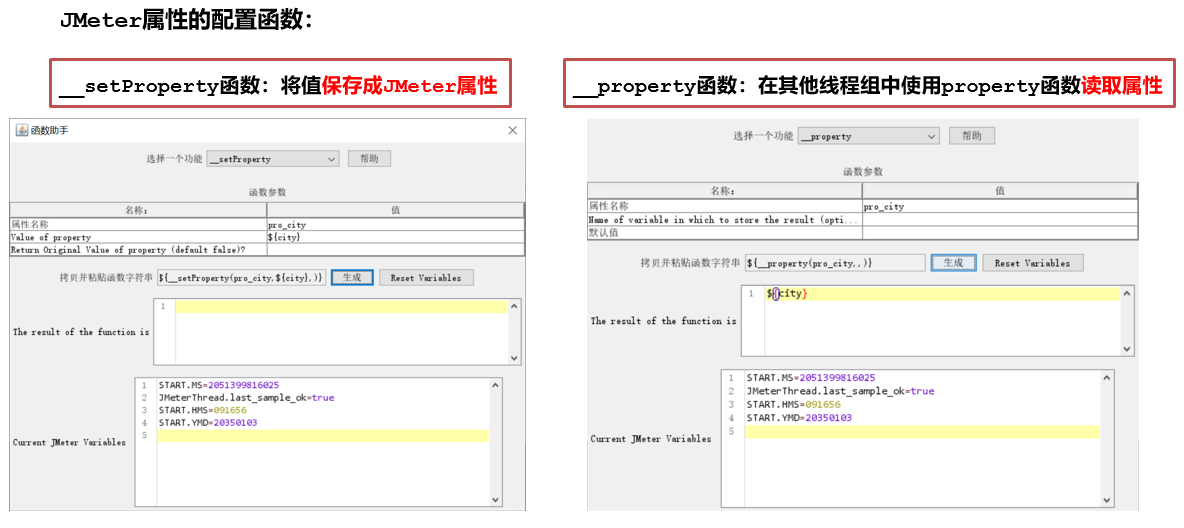This screenshot has height=528, width=1184.
Task: Click JMeterThread.last_sample_ok=true in left variables
Action: [x=246, y=397]
